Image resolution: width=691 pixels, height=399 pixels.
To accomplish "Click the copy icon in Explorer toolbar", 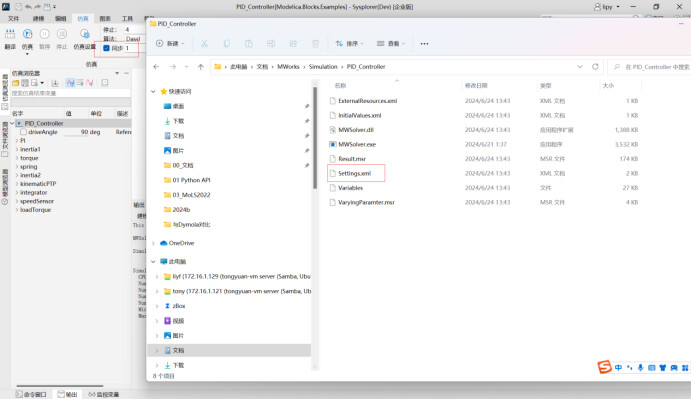I will pyautogui.click(x=227, y=44).
